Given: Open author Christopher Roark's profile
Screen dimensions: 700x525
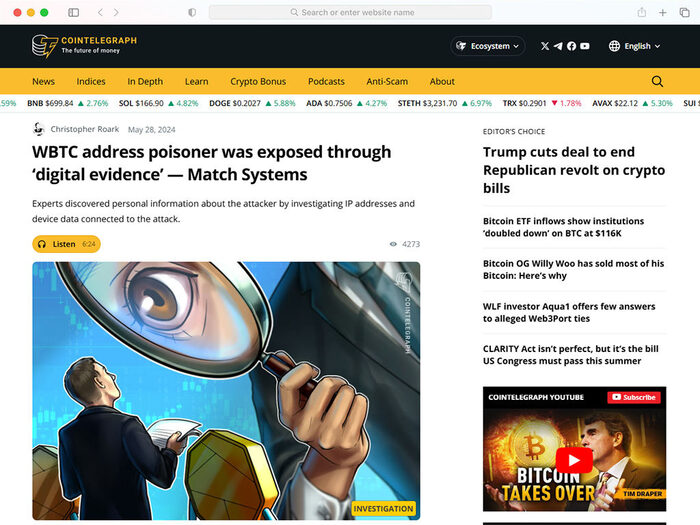Looking at the screenshot, I should click(84, 129).
